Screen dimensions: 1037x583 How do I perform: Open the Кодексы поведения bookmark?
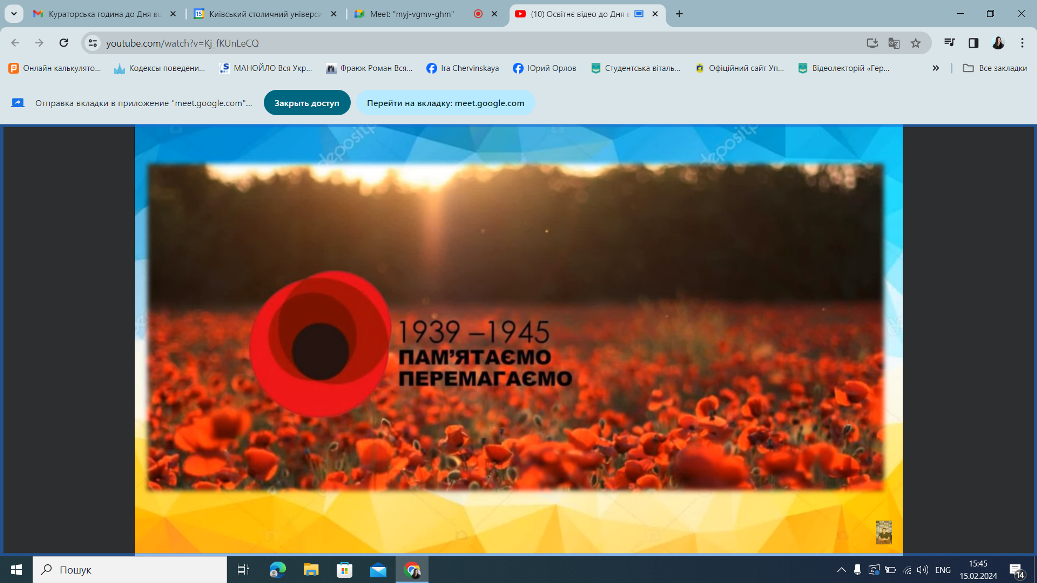[x=159, y=68]
